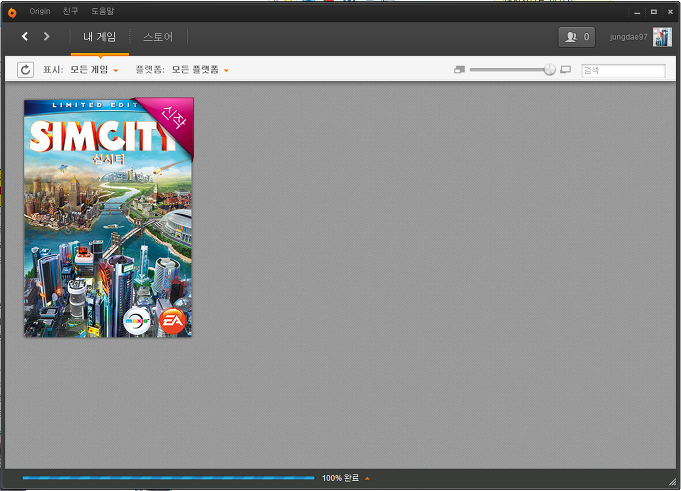681x491 pixels.
Task: Open the profile avatar picture
Action: [662, 37]
